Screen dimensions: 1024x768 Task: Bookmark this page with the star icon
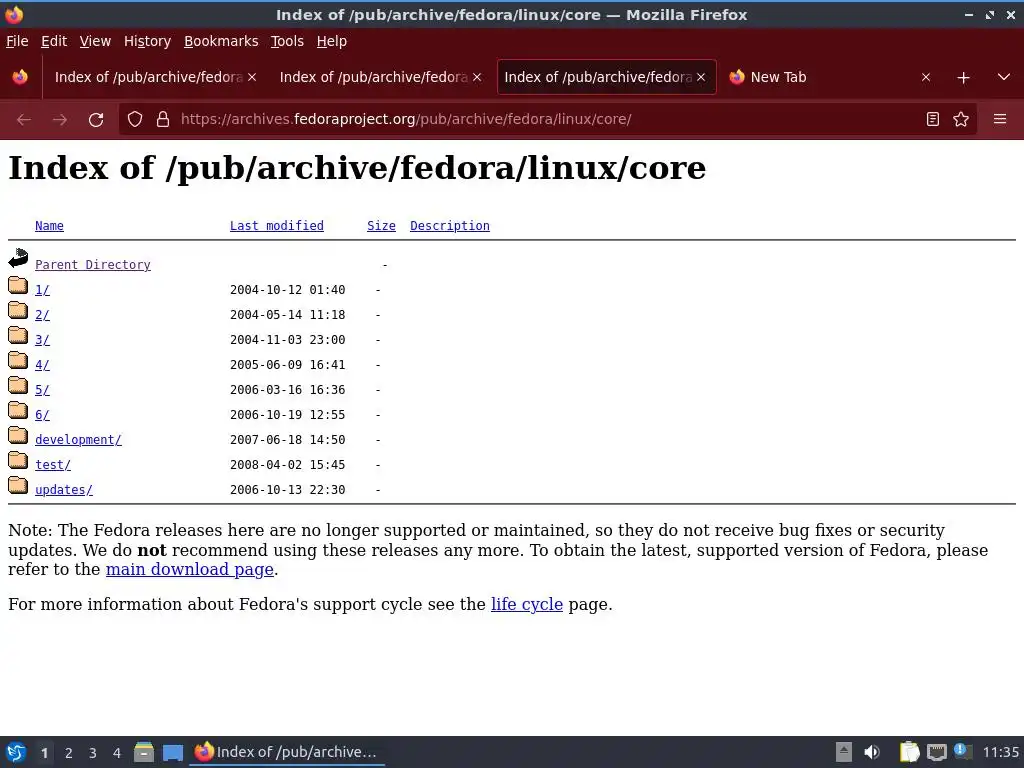[961, 120]
